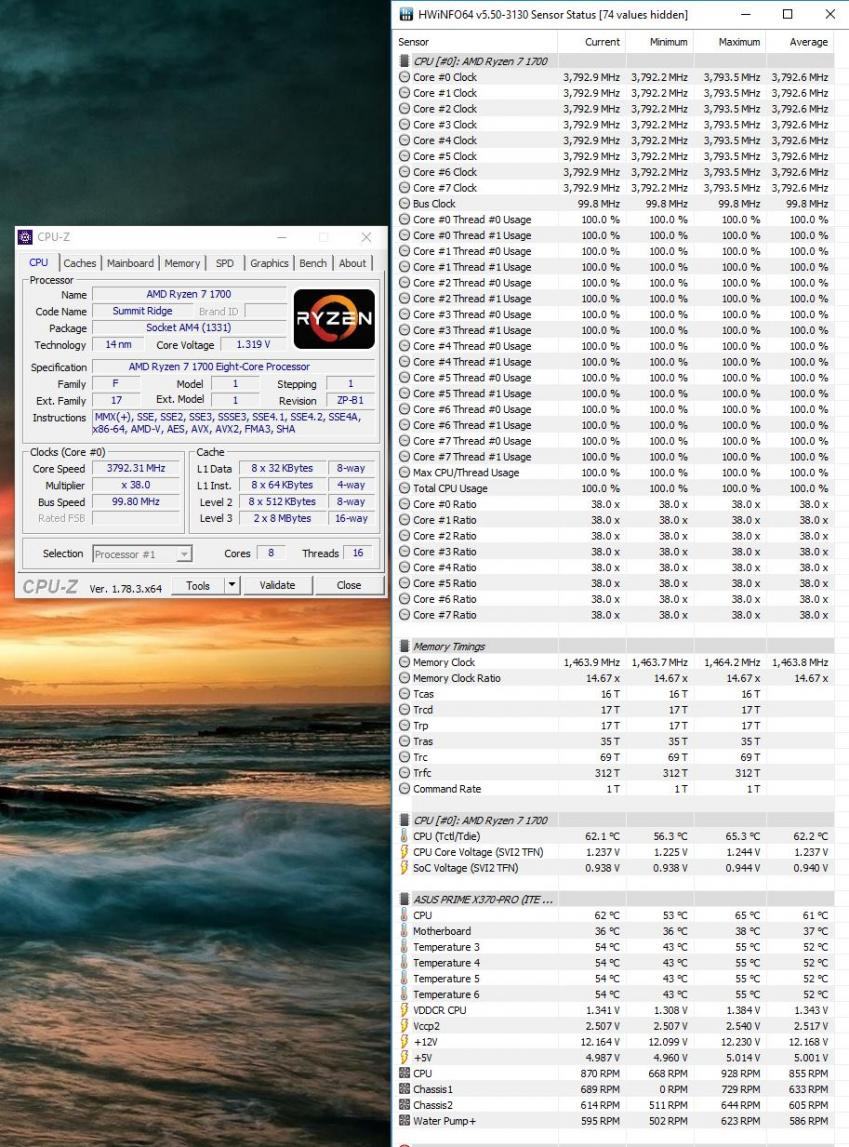Click the Bus Clock sensor icon
849x1147 pixels.
coord(404,203)
